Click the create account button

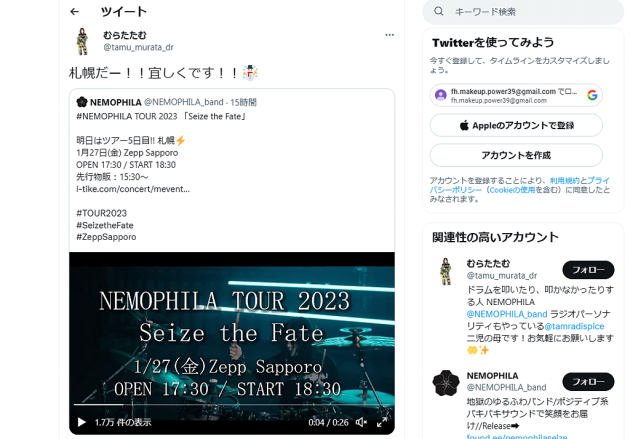coord(516,155)
